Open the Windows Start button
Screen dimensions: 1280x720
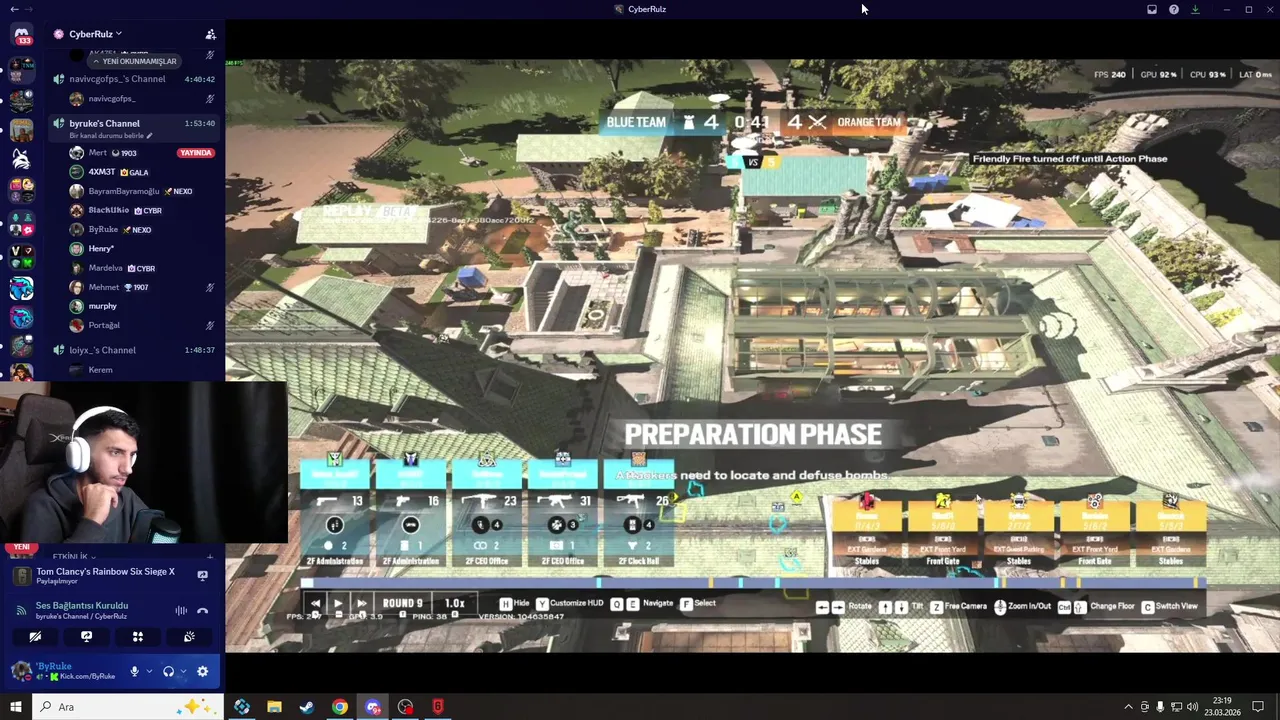(15, 707)
